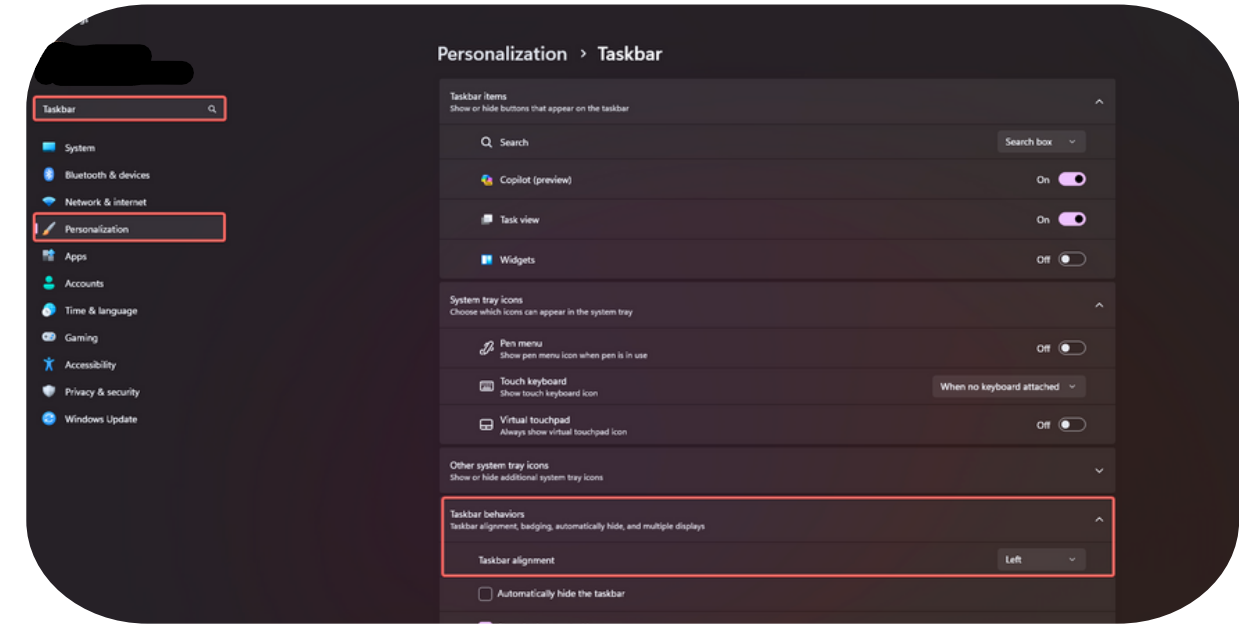Open Accounts via its person icon
This screenshot has height=639, width=1259.
click(x=48, y=283)
